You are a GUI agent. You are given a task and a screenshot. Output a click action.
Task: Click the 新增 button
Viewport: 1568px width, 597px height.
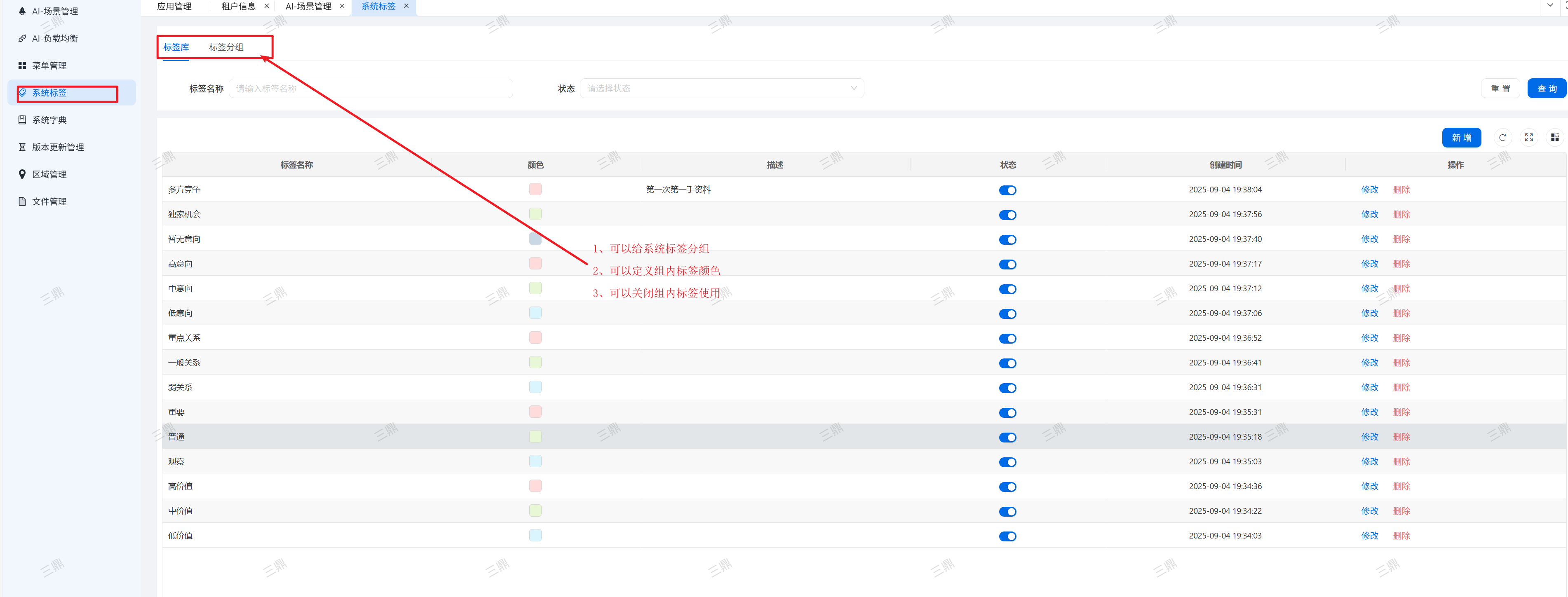pos(1461,138)
